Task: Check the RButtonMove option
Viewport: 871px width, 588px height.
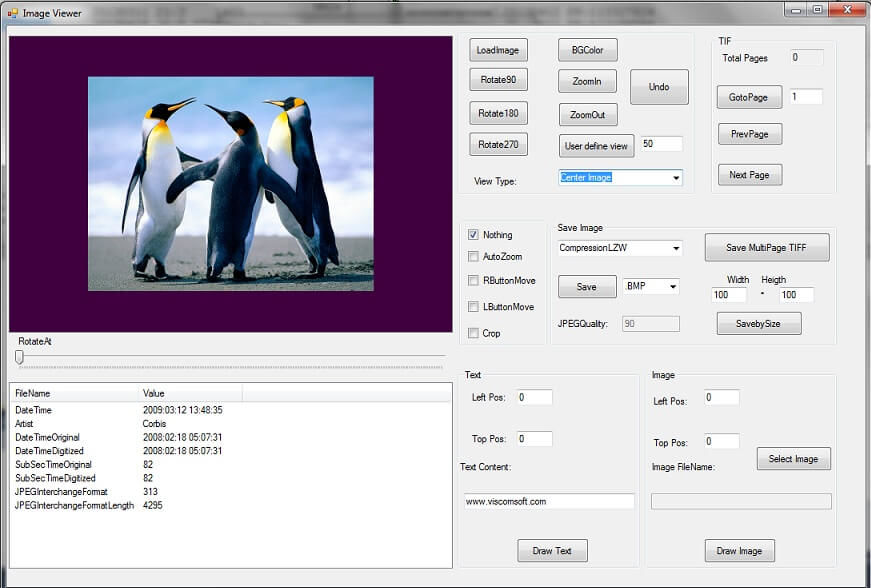Action: [473, 281]
